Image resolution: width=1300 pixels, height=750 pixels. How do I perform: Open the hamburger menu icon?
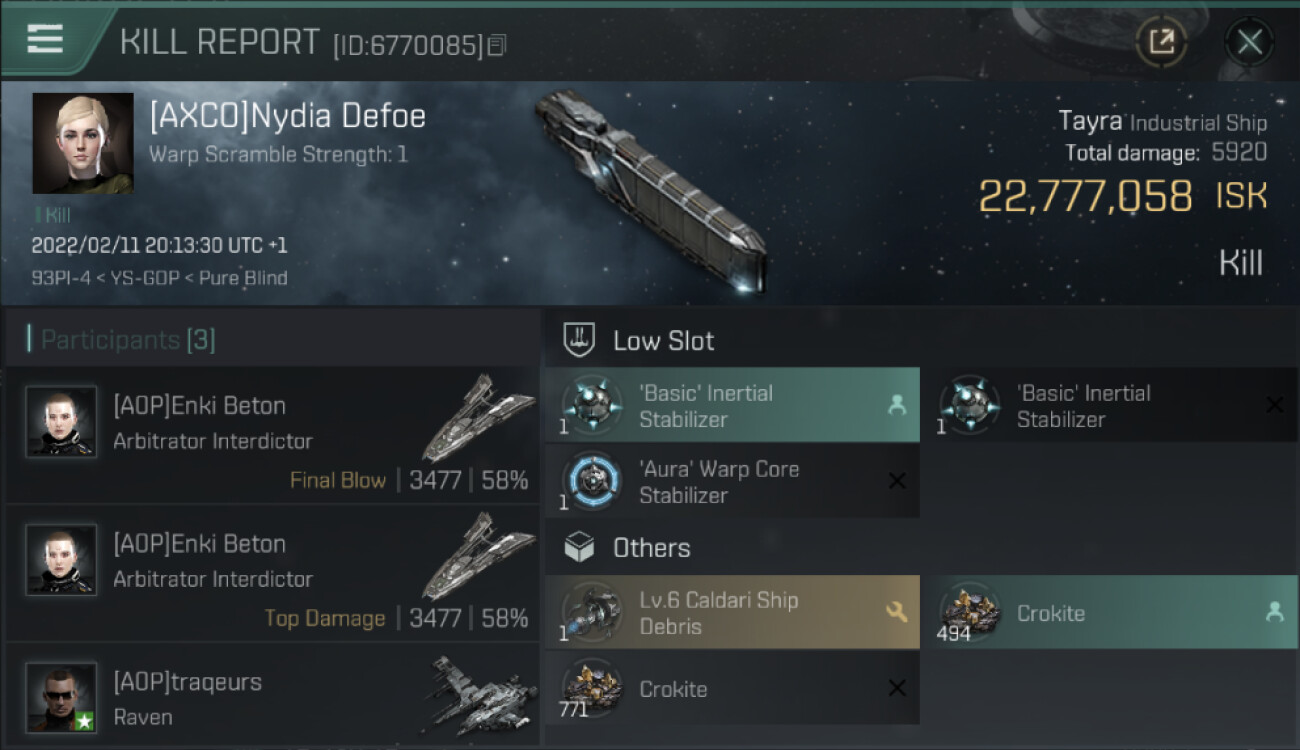[45, 39]
